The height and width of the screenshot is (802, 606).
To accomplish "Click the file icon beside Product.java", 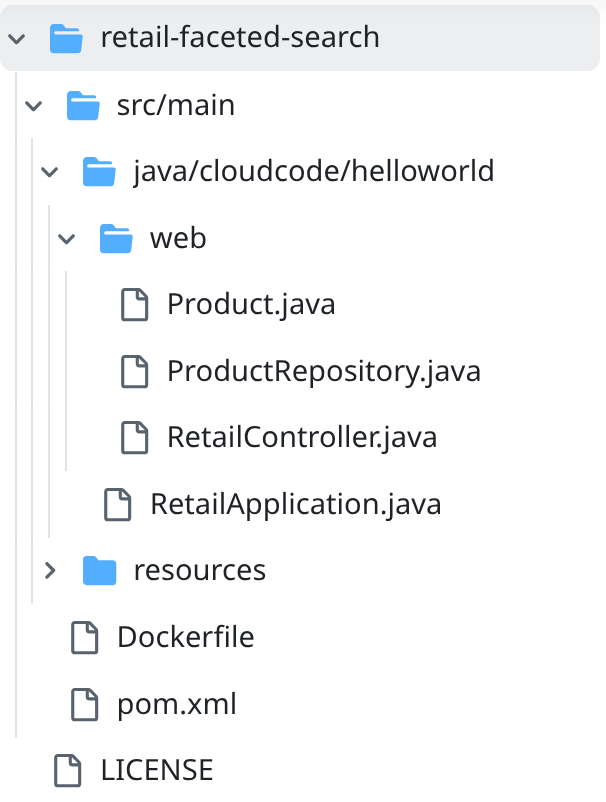I will [x=134, y=304].
